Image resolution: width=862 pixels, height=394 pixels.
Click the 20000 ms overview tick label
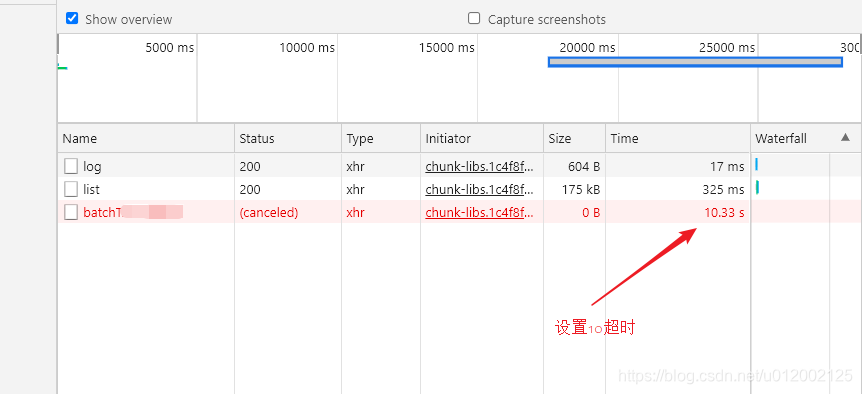click(x=588, y=48)
